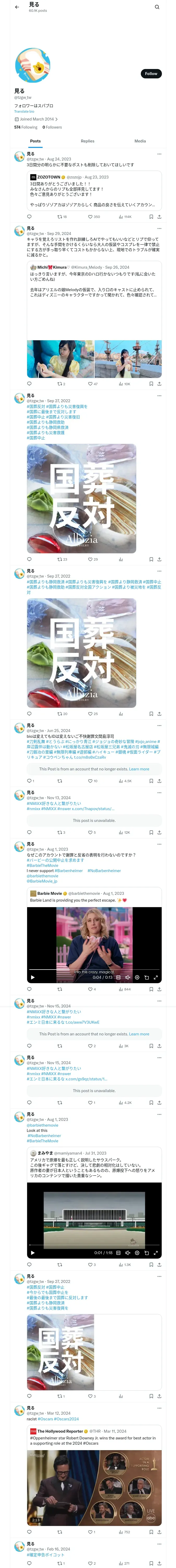
Task: Repost the Sep 29, 2024 post with 2 reposts
Action: coord(61,384)
